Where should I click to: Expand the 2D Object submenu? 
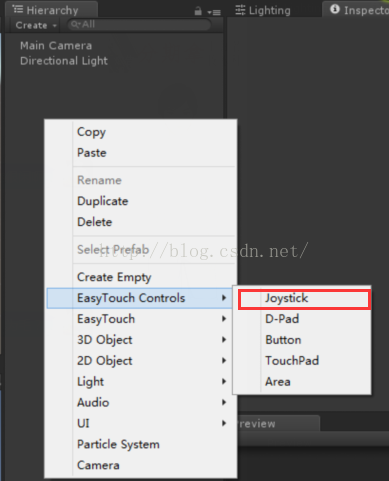141,361
